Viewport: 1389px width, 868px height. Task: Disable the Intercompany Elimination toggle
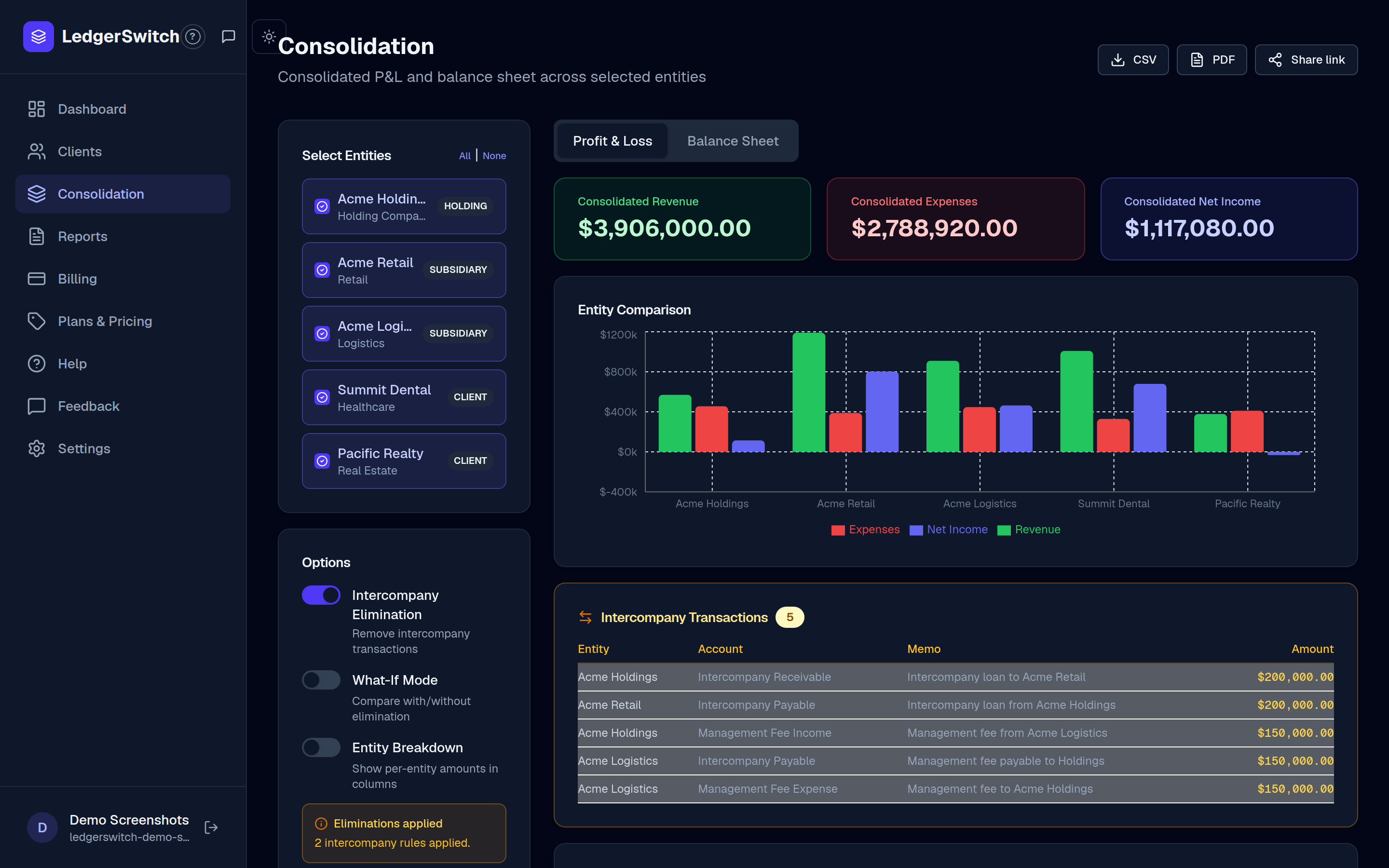321,596
